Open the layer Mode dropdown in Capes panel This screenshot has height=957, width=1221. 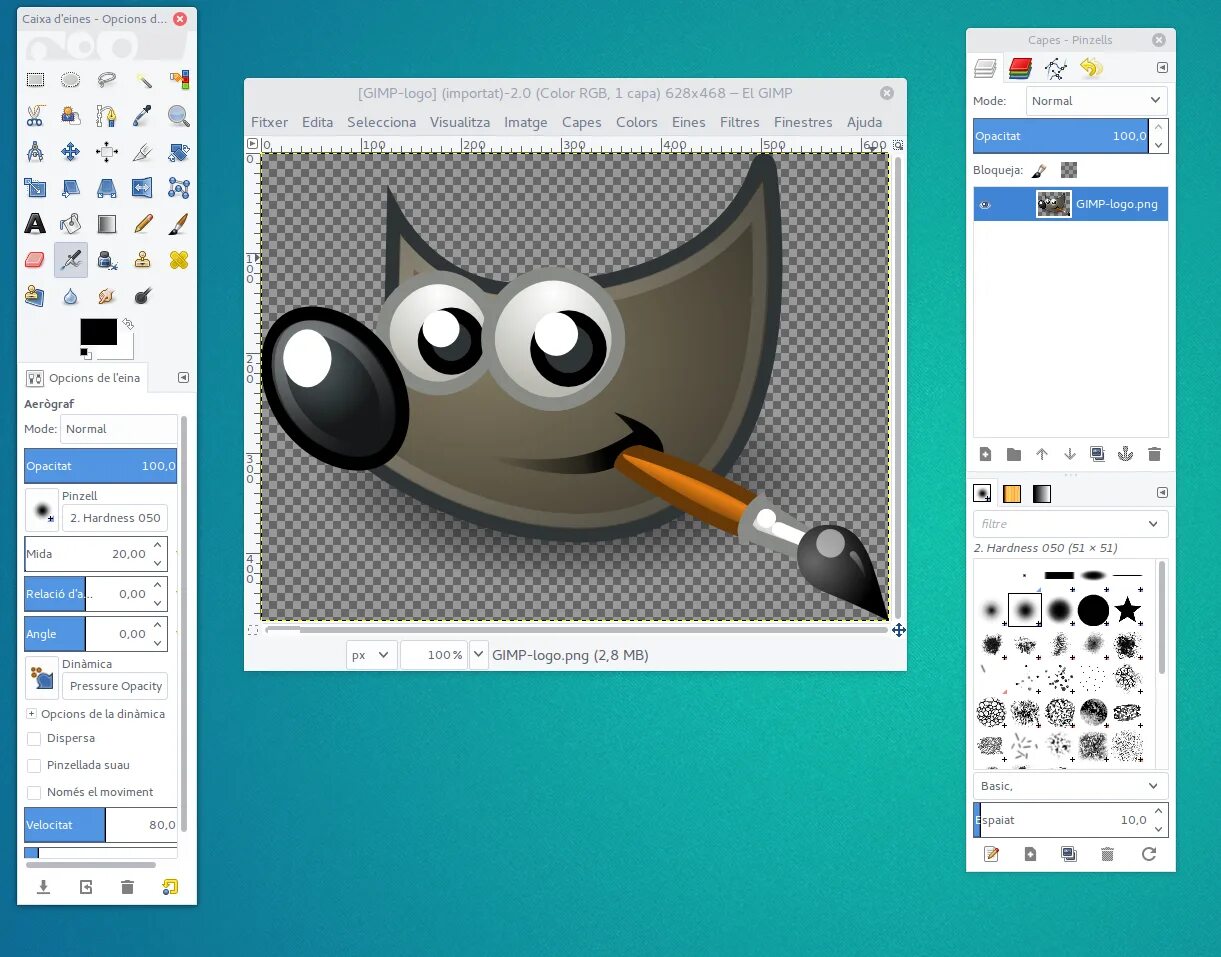(1097, 101)
